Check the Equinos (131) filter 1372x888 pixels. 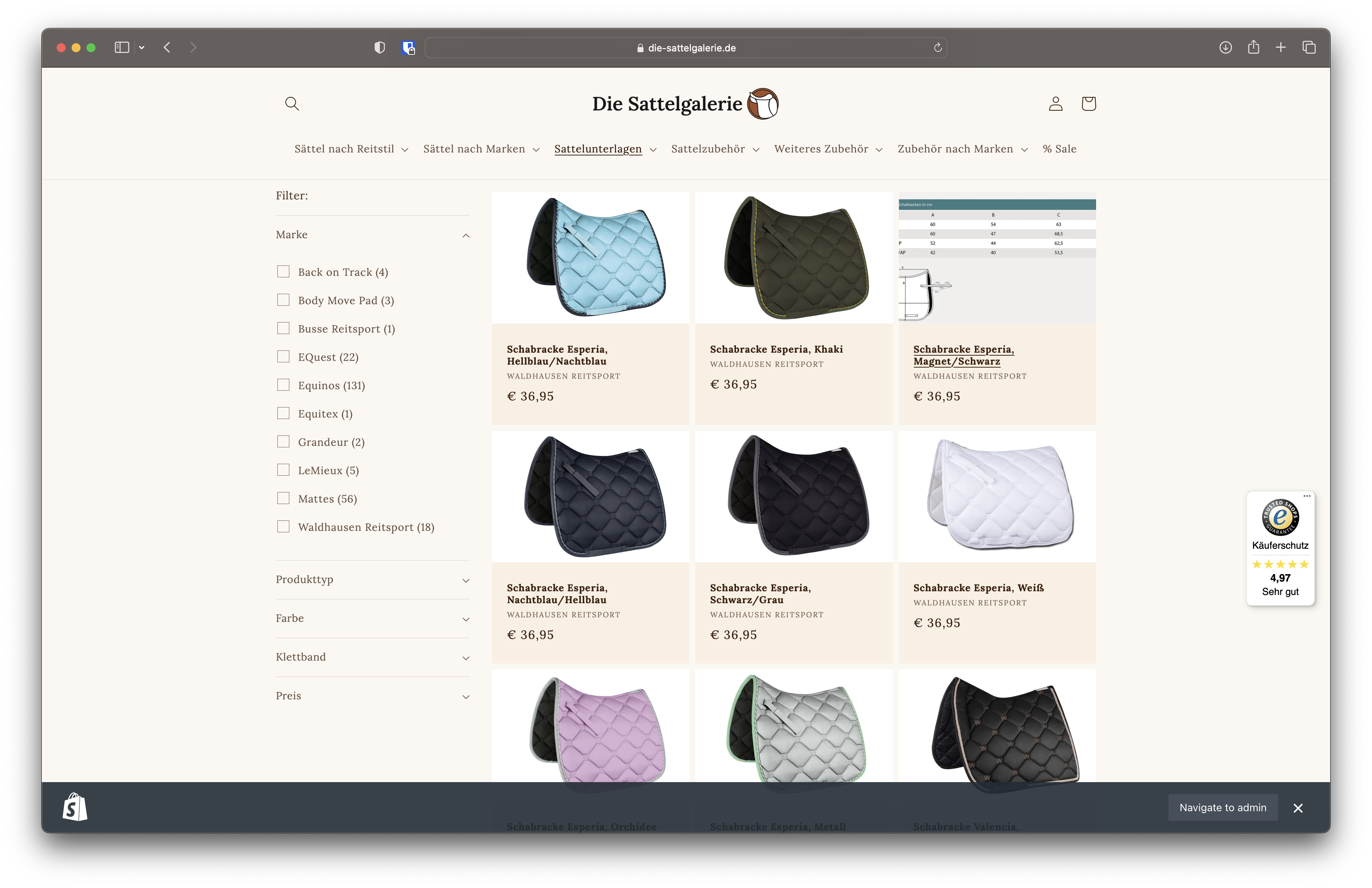[283, 384]
